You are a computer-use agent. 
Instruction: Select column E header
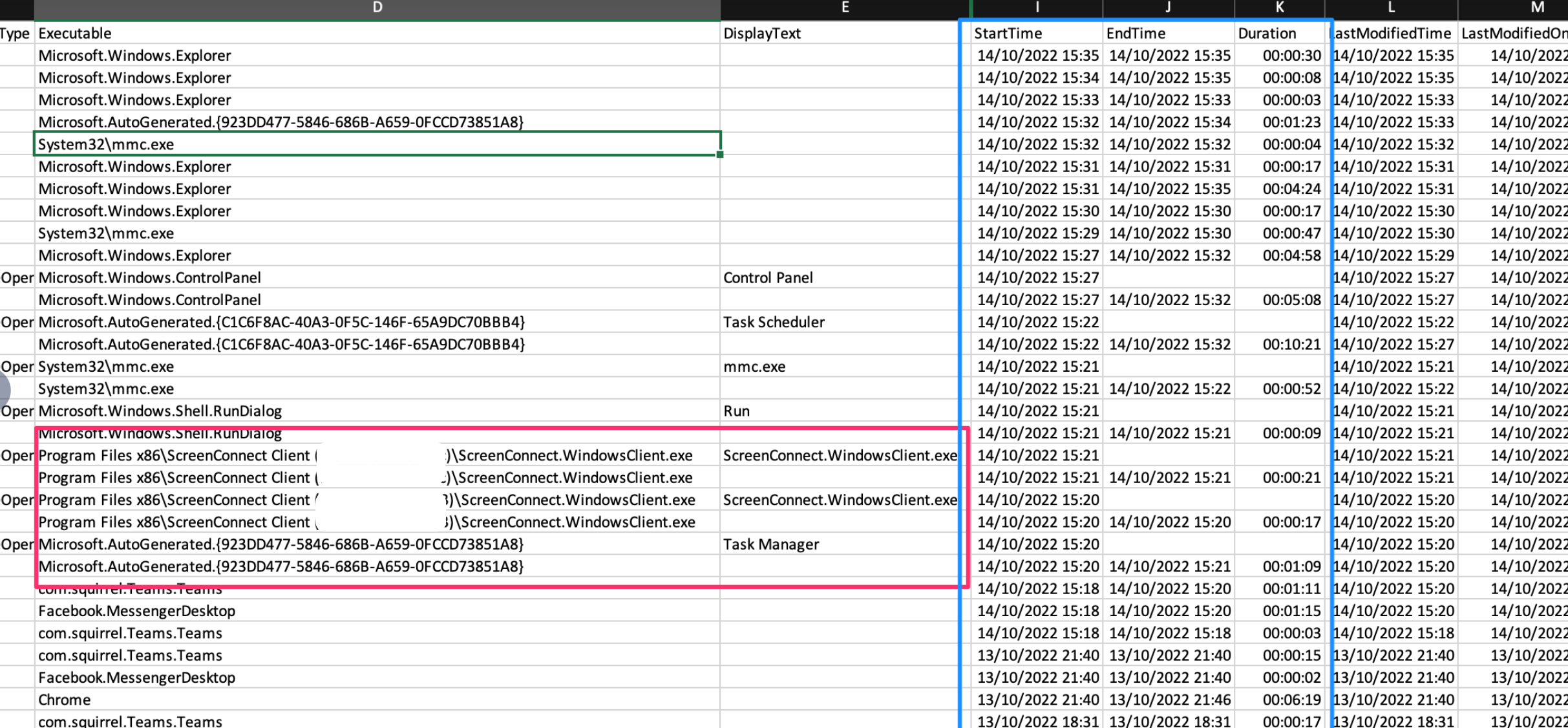click(x=844, y=8)
